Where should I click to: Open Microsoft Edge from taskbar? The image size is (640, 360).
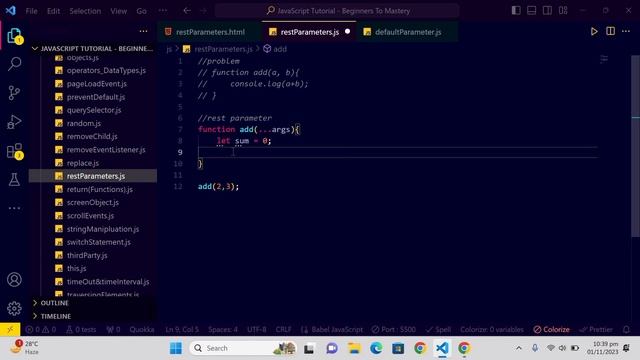pos(376,348)
